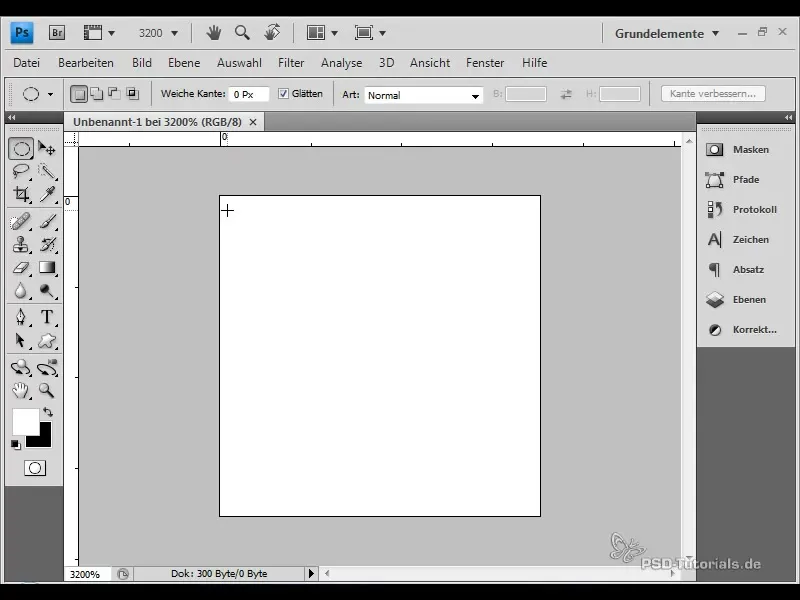The width and height of the screenshot is (800, 600).
Task: Click the white foreground color swatch
Action: coord(24,420)
